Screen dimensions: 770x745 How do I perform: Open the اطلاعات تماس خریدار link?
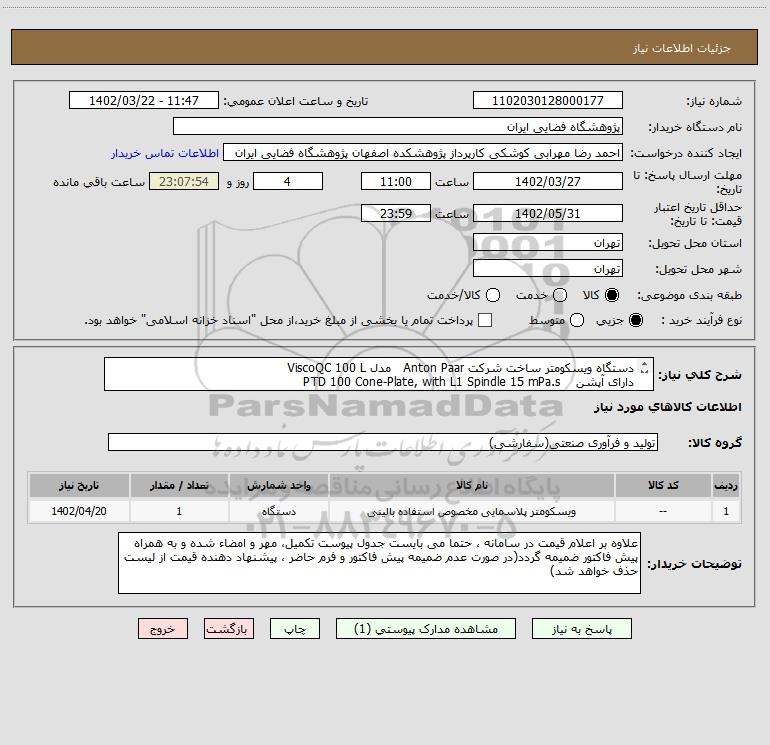tap(165, 153)
